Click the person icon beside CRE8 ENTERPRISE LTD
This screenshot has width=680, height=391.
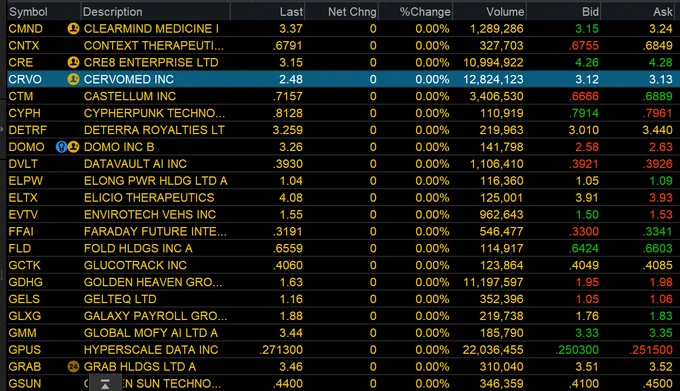tap(73, 62)
